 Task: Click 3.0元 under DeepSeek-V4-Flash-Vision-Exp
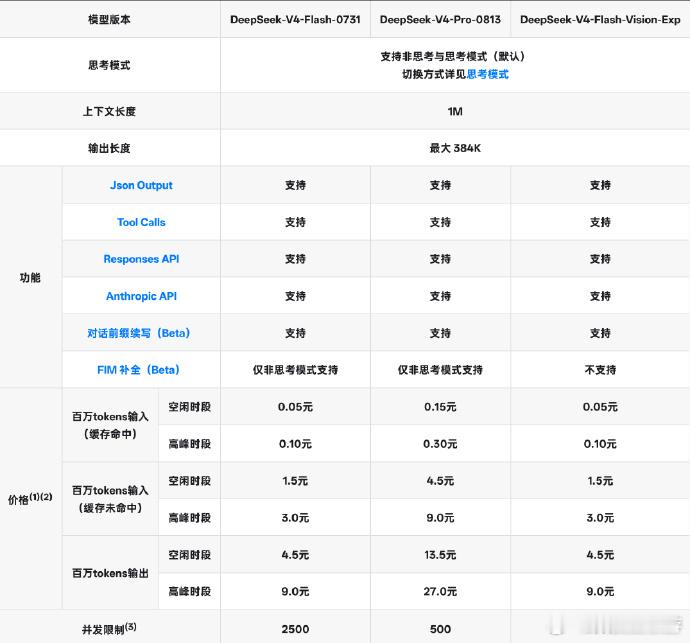(600, 518)
